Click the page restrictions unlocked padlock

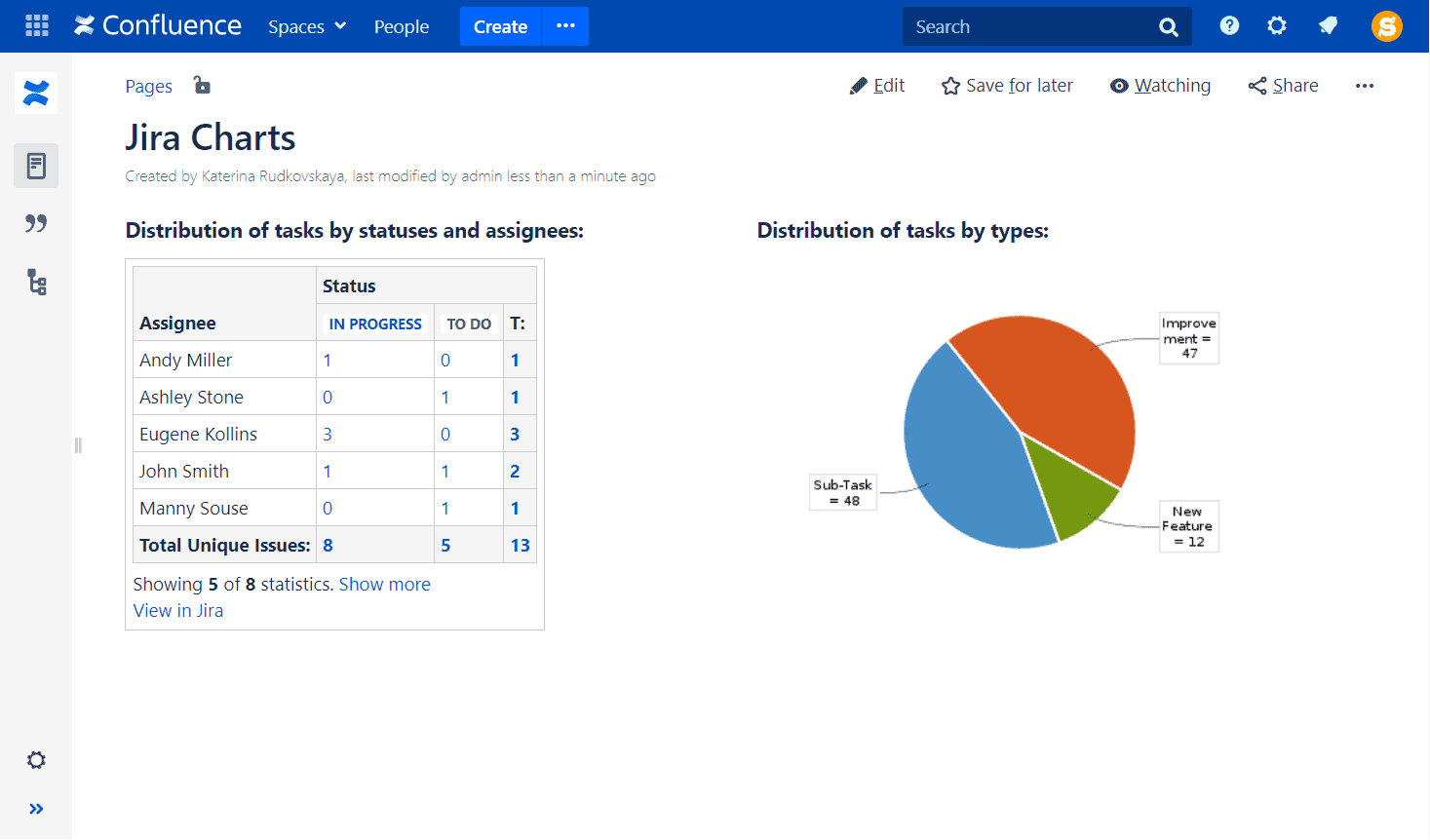[x=202, y=86]
